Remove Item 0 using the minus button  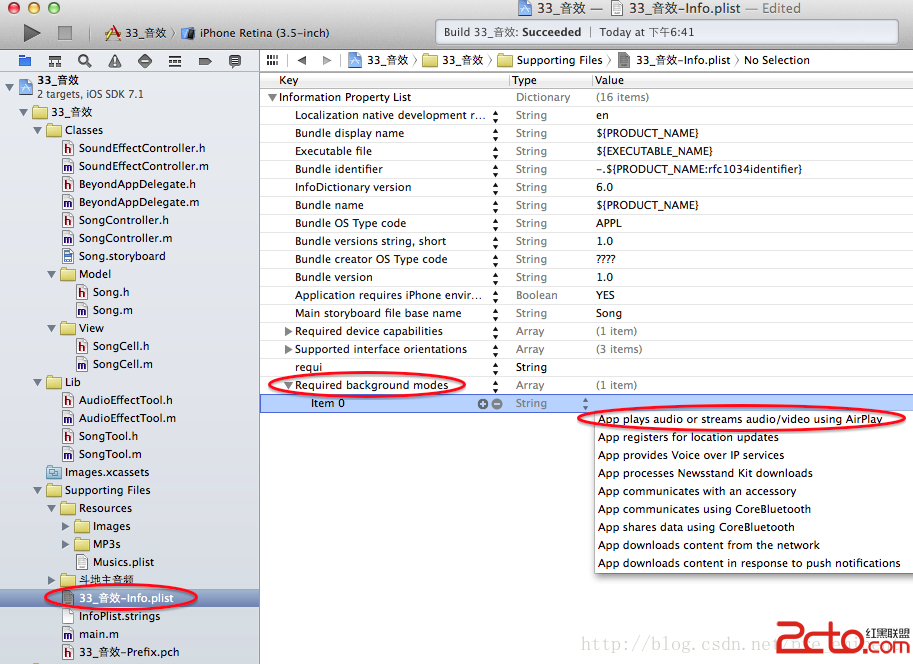(x=497, y=404)
